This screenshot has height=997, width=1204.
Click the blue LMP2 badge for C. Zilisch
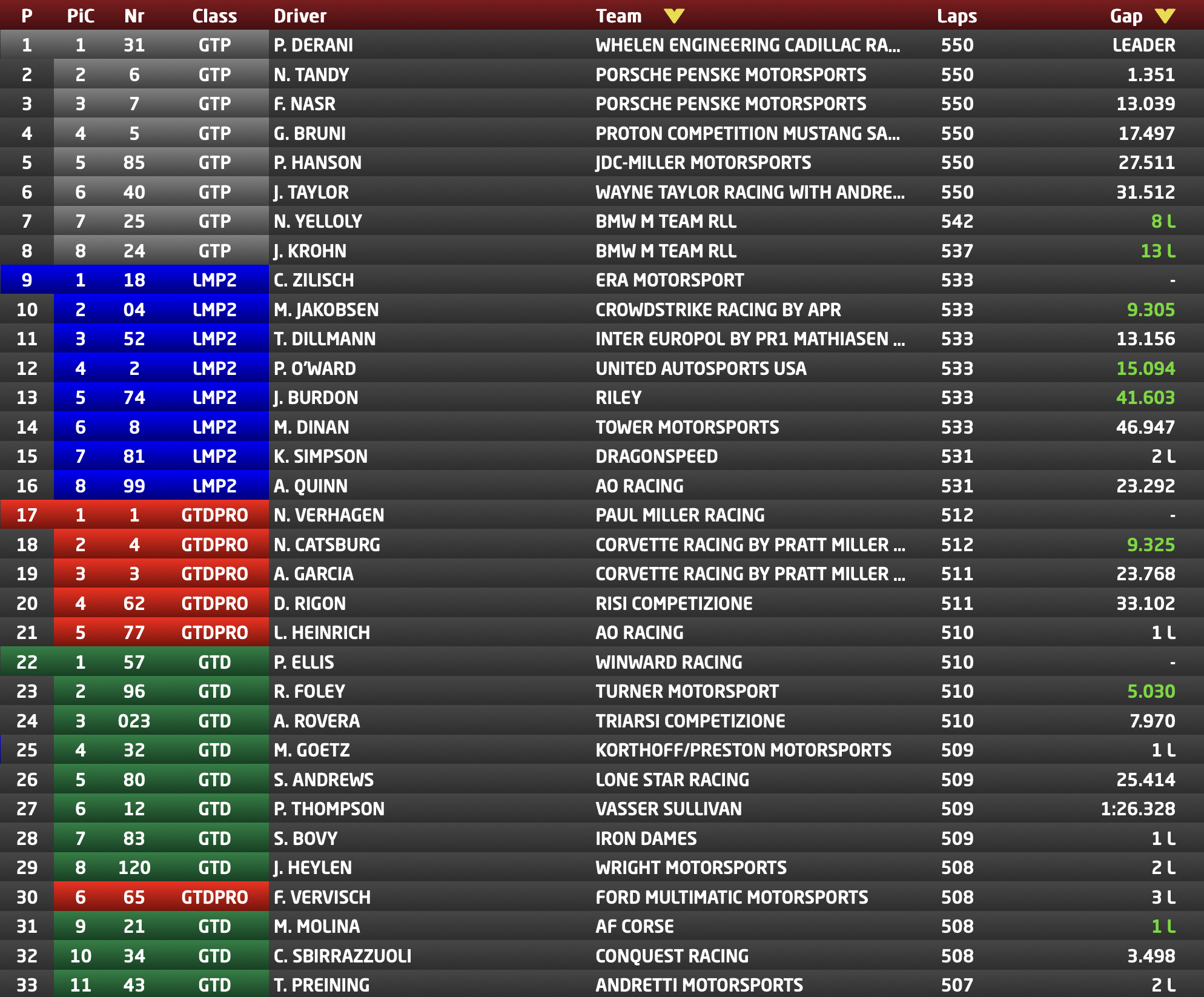[x=214, y=280]
